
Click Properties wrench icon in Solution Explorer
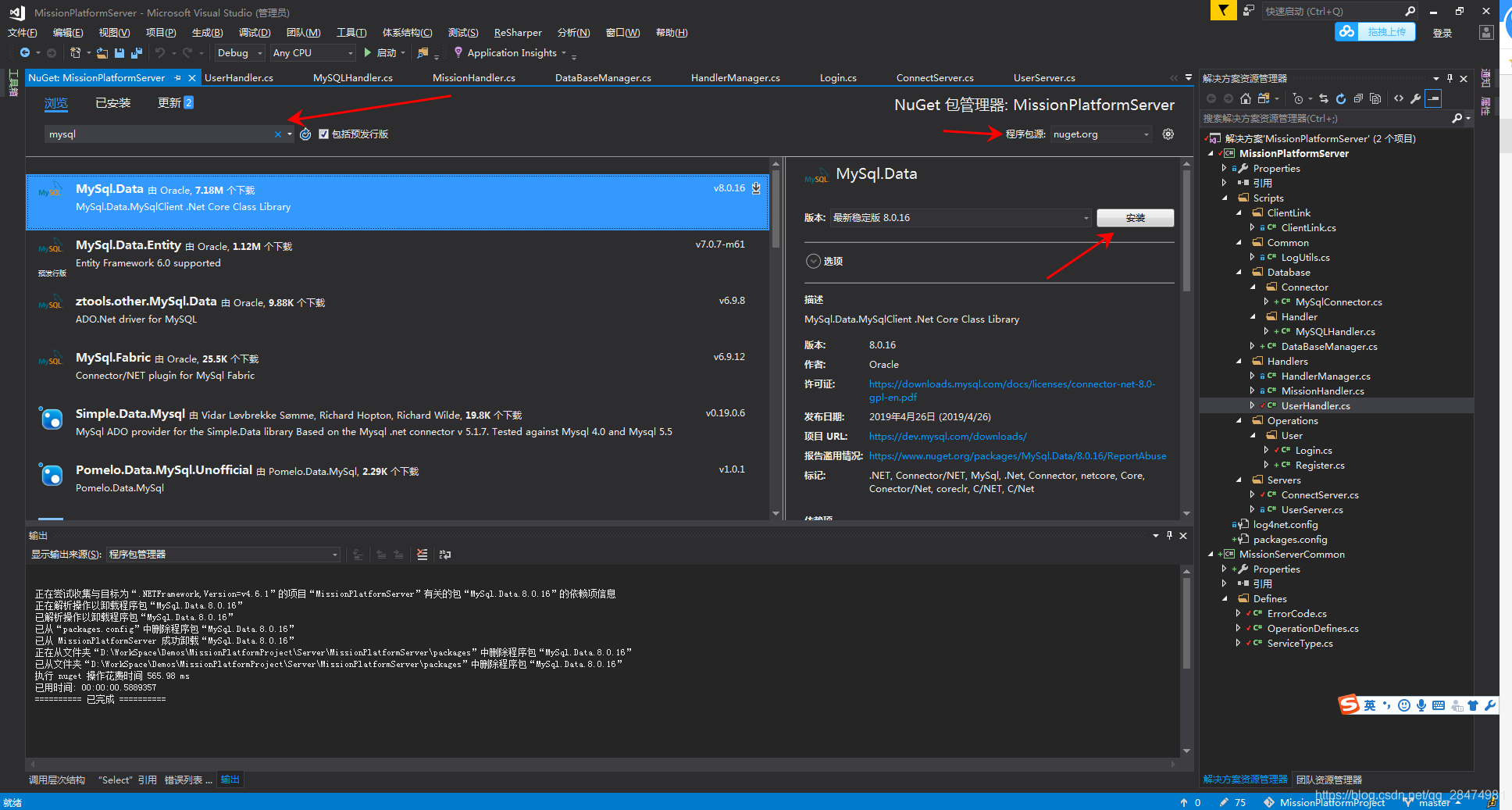(x=1415, y=98)
